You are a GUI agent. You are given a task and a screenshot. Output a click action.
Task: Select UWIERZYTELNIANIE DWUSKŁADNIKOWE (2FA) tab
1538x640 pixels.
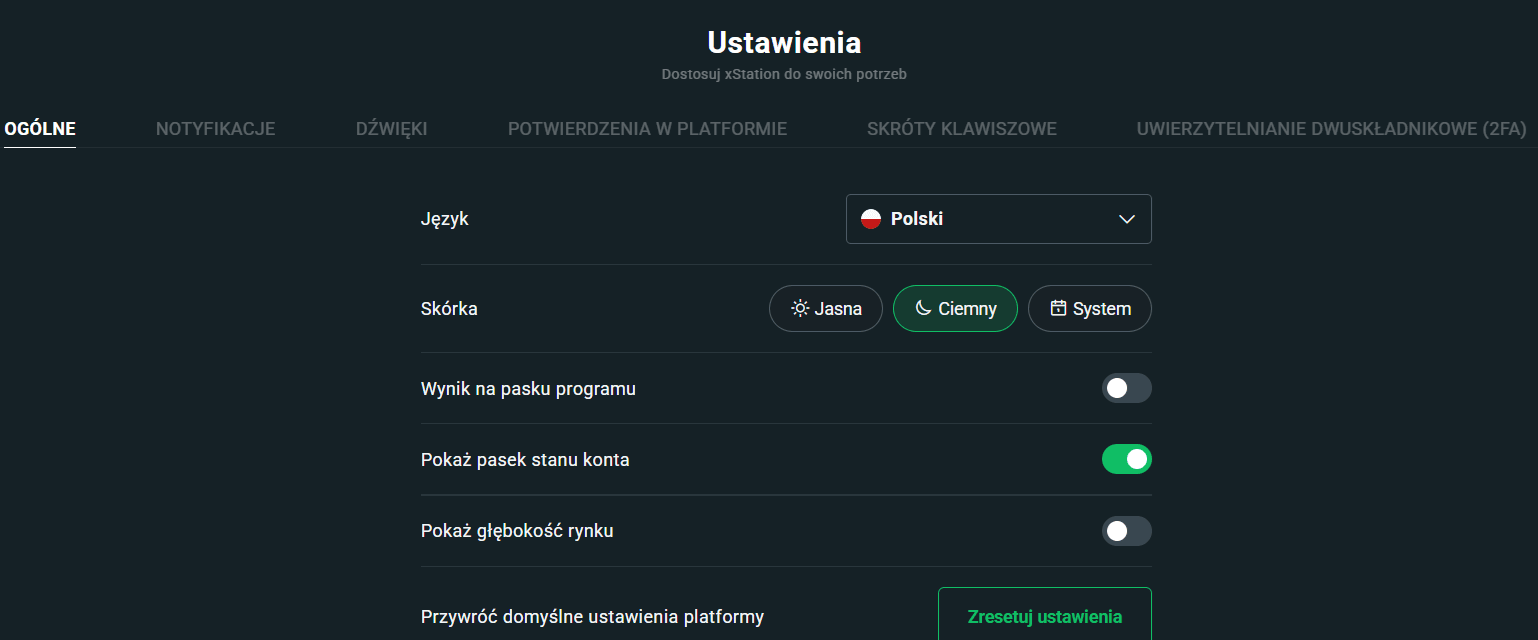(x=1332, y=128)
